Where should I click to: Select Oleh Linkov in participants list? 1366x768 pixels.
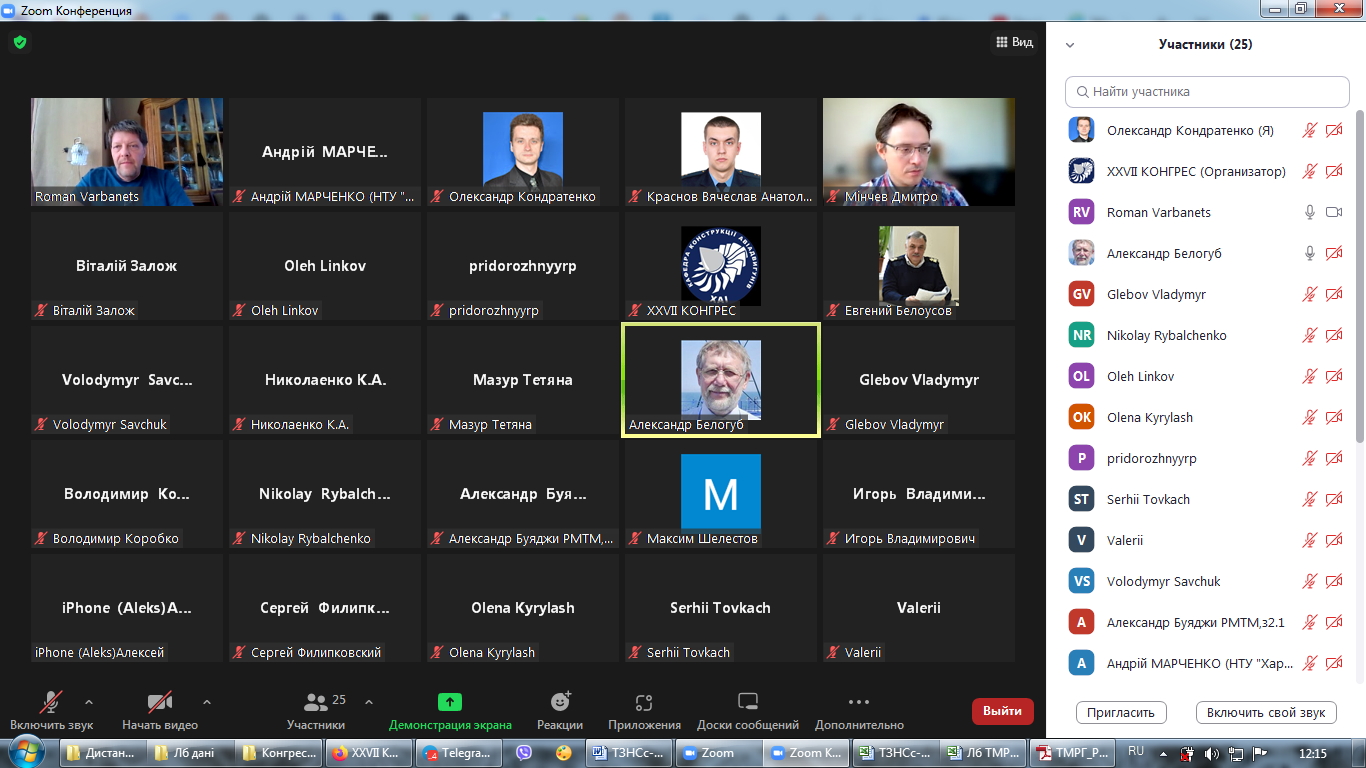[1140, 376]
